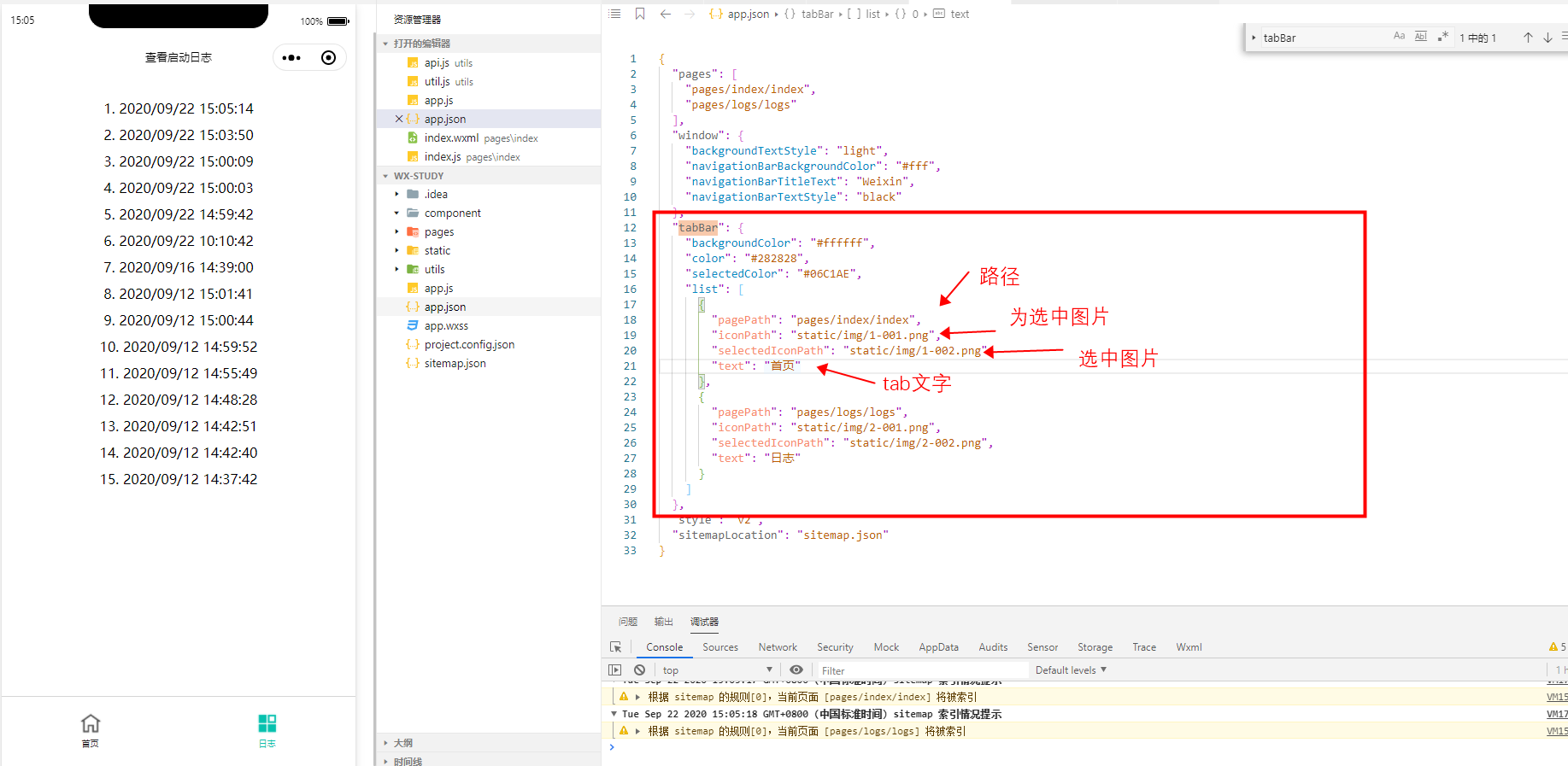
Task: Toggle whole word match in search box
Action: [x=1420, y=37]
